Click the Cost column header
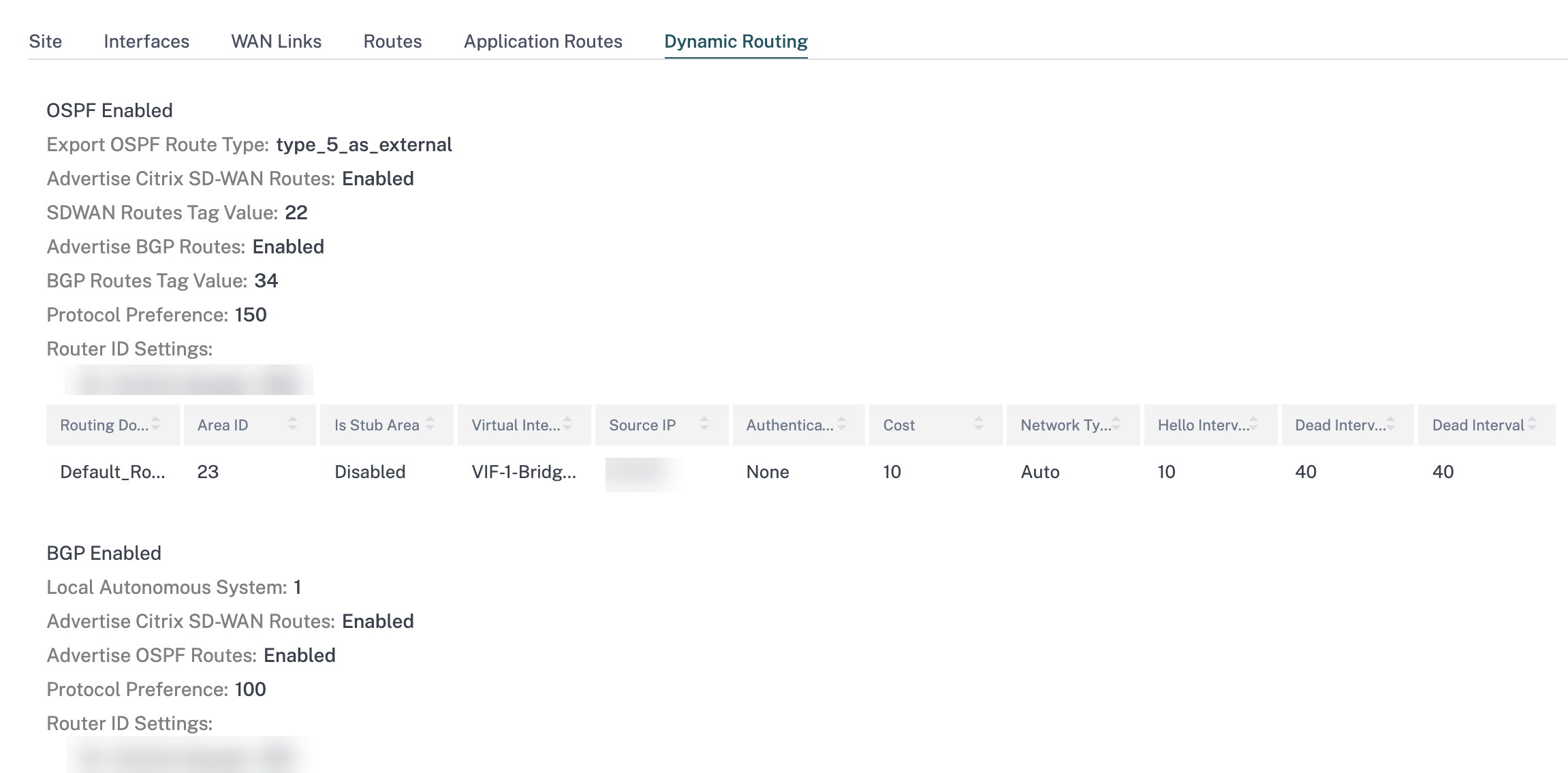The image size is (1568, 773). (935, 425)
